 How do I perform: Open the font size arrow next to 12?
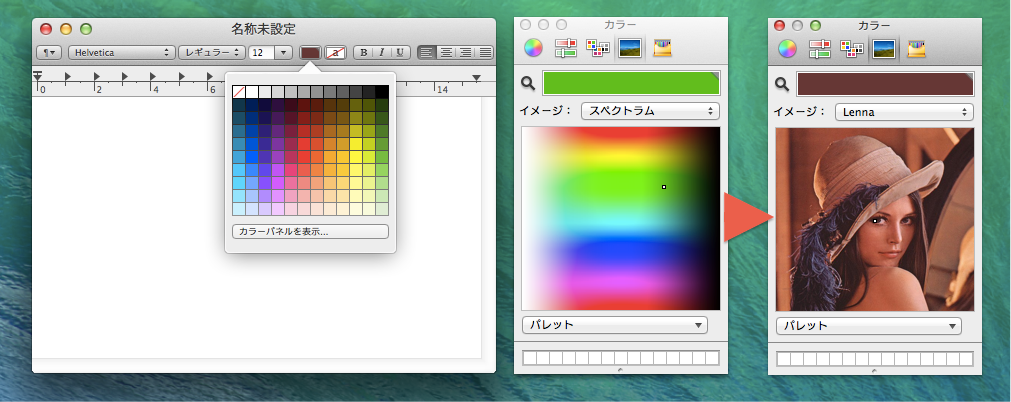point(284,52)
